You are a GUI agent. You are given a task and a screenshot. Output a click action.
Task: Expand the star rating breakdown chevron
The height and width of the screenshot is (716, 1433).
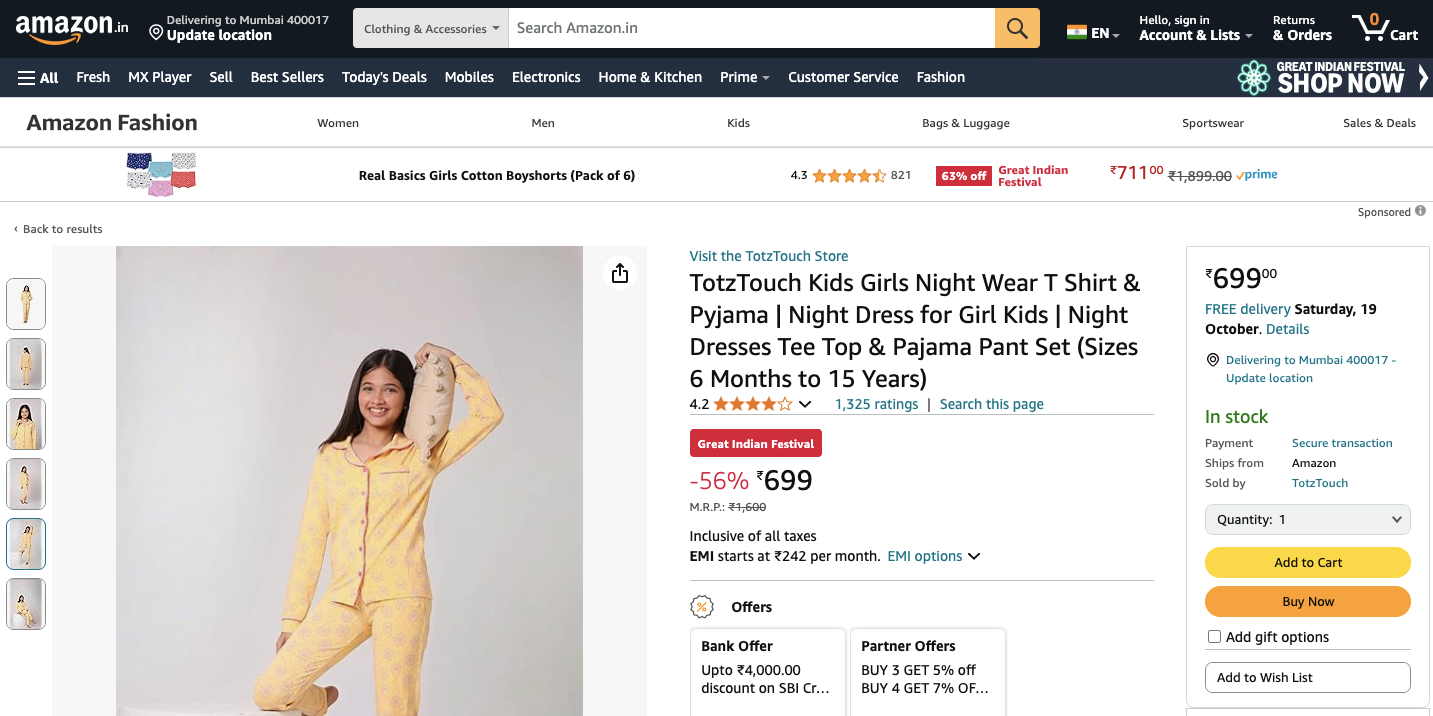805,404
